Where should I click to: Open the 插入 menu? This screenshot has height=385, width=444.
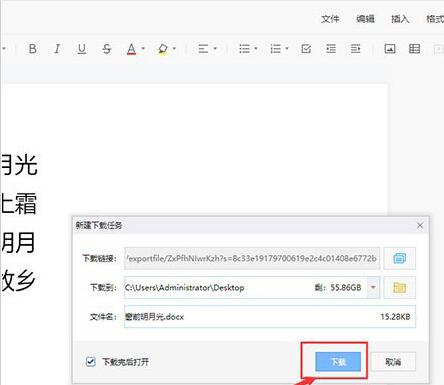[400, 19]
